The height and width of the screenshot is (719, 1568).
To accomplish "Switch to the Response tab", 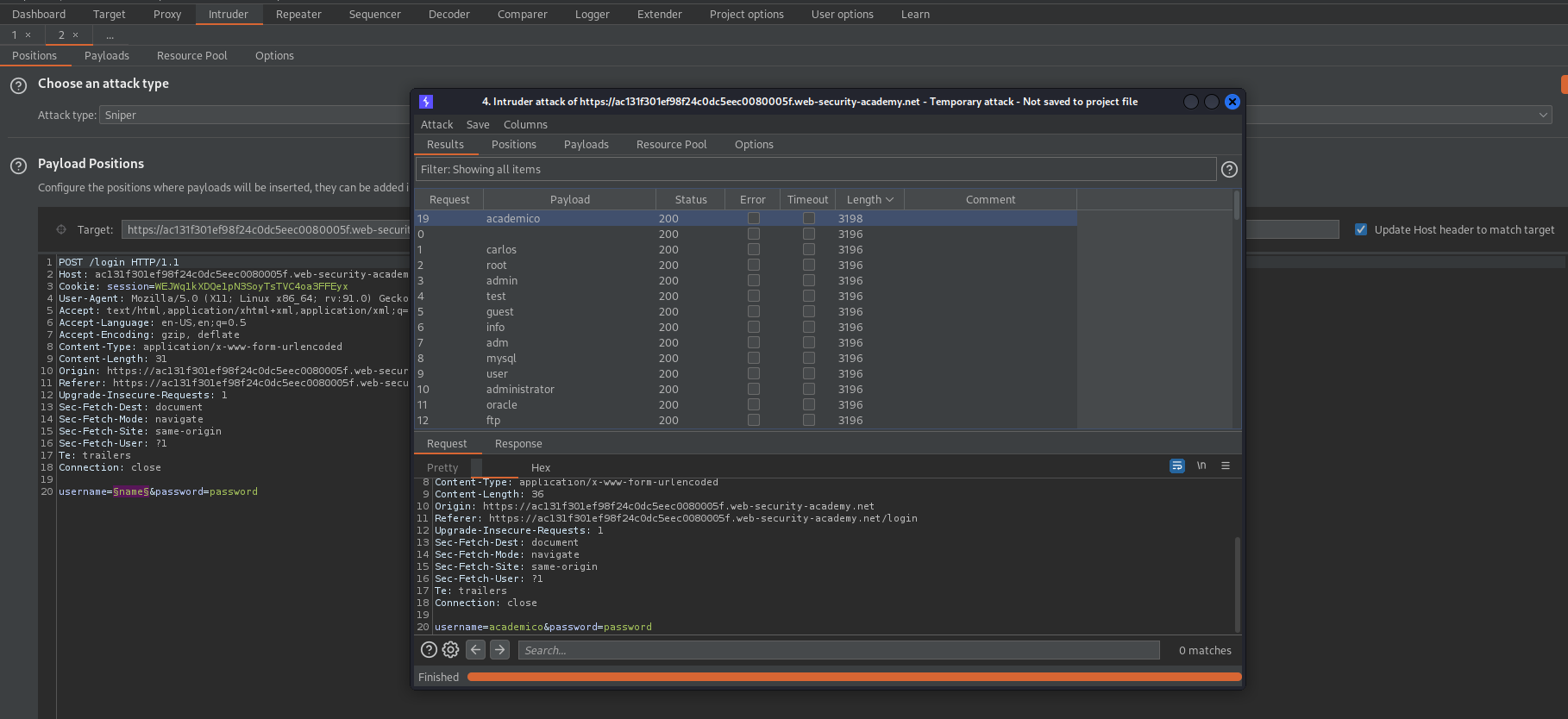I will pos(518,443).
